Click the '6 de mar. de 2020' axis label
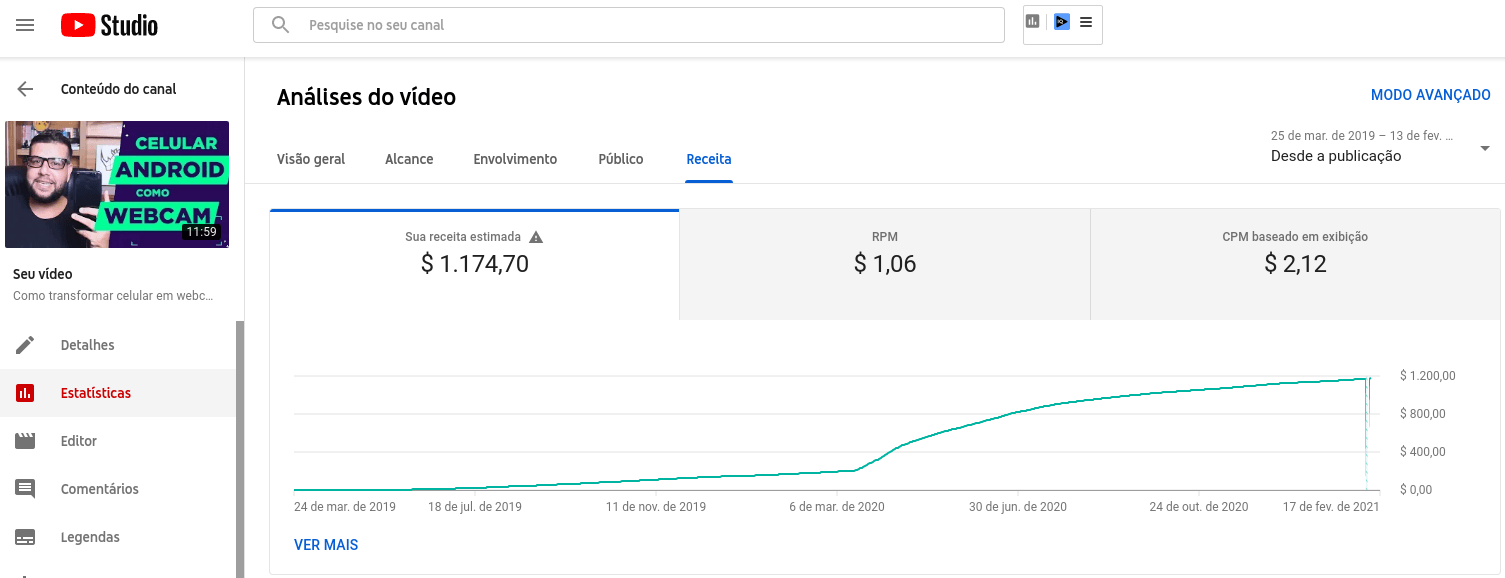This screenshot has width=1505, height=578. click(x=837, y=507)
